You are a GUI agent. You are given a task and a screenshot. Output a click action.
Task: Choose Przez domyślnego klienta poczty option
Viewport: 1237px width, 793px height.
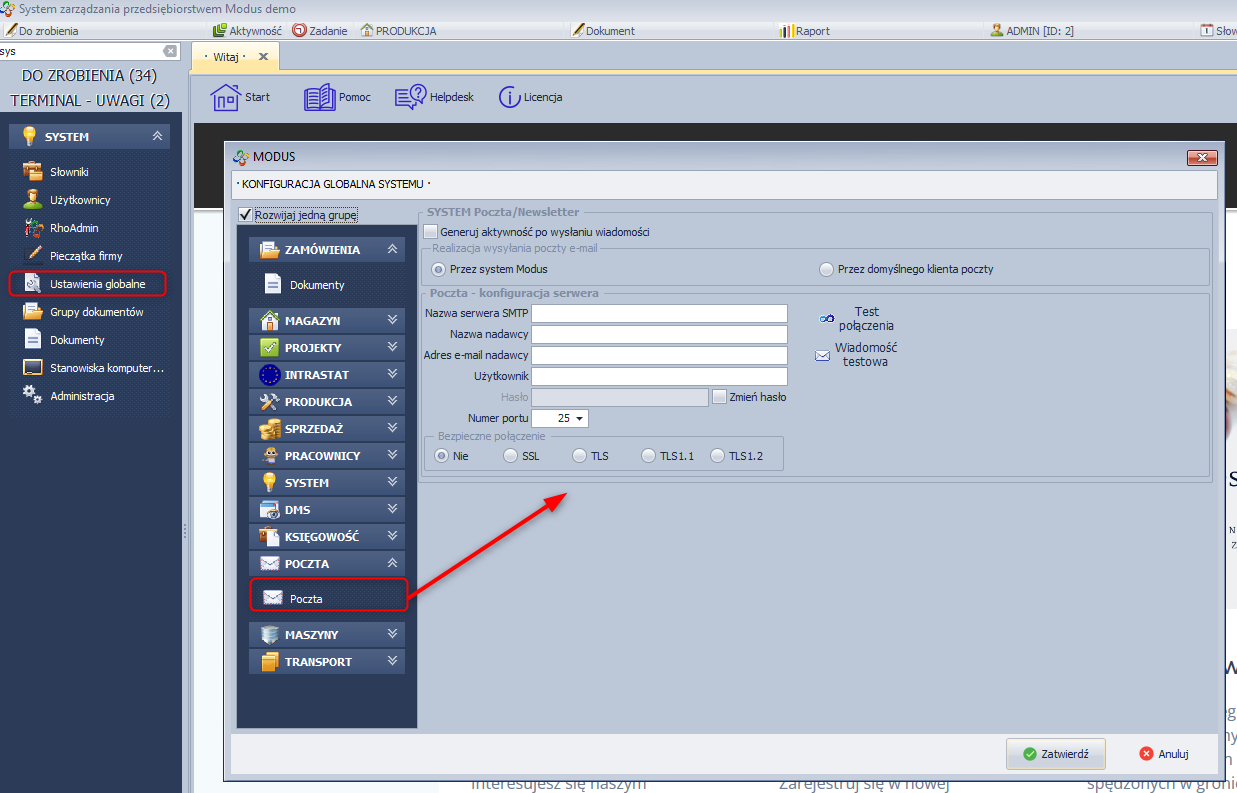[826, 269]
